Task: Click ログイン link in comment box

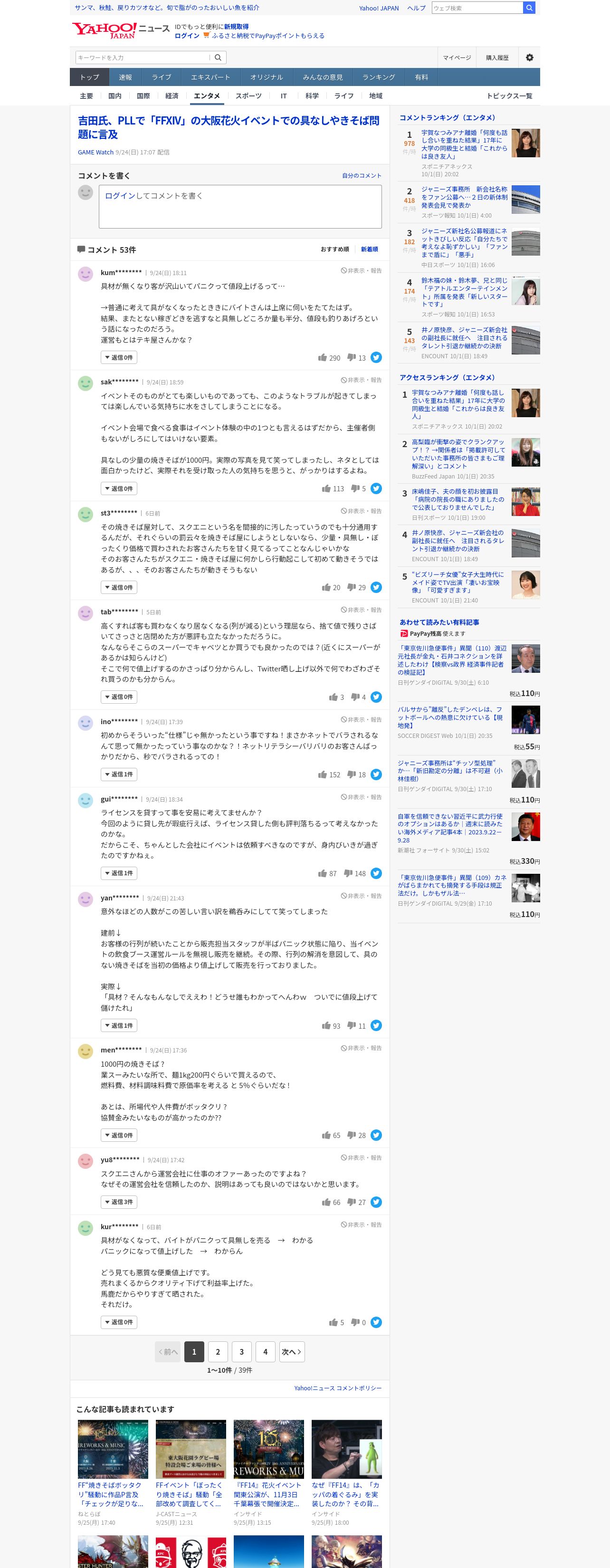Action: pyautogui.click(x=120, y=195)
